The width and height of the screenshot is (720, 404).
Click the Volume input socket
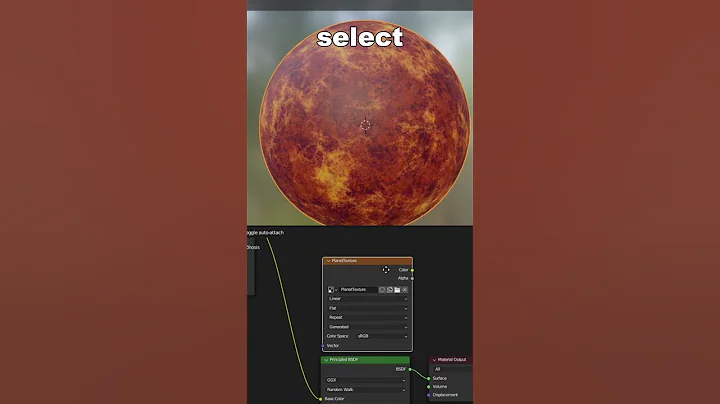click(429, 387)
